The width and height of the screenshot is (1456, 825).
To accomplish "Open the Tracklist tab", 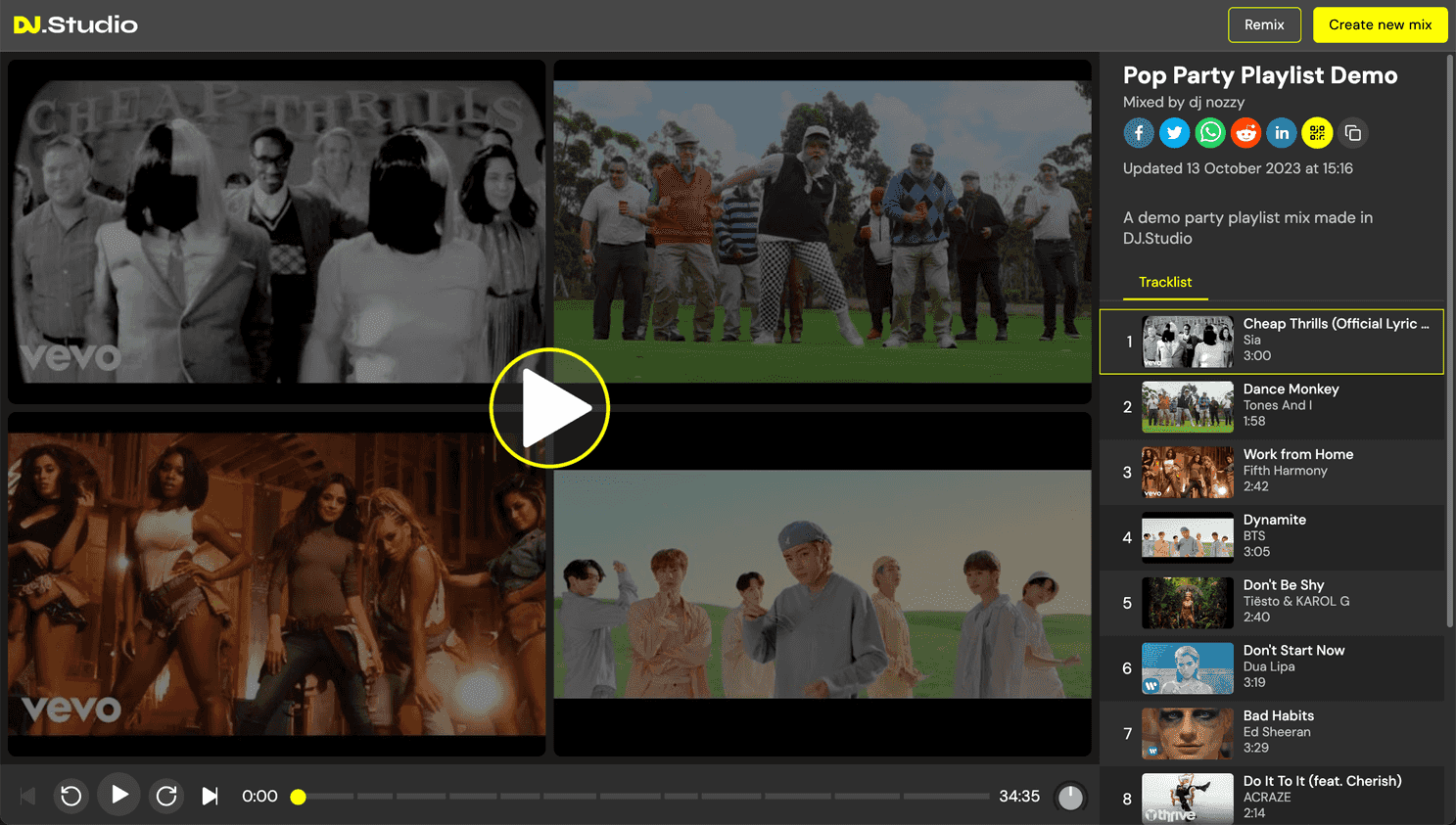I will click(1165, 282).
